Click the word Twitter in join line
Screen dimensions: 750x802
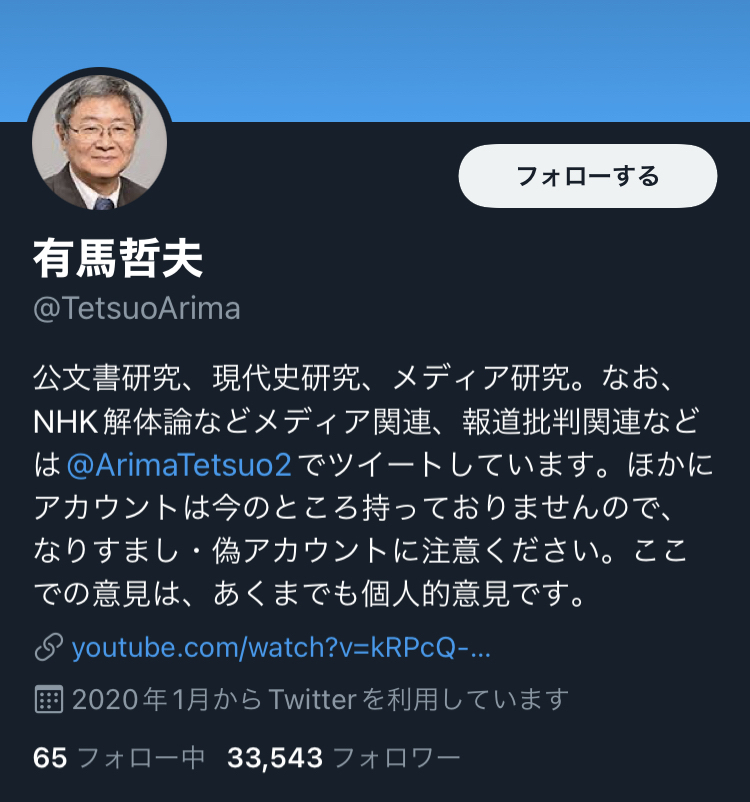point(312,699)
